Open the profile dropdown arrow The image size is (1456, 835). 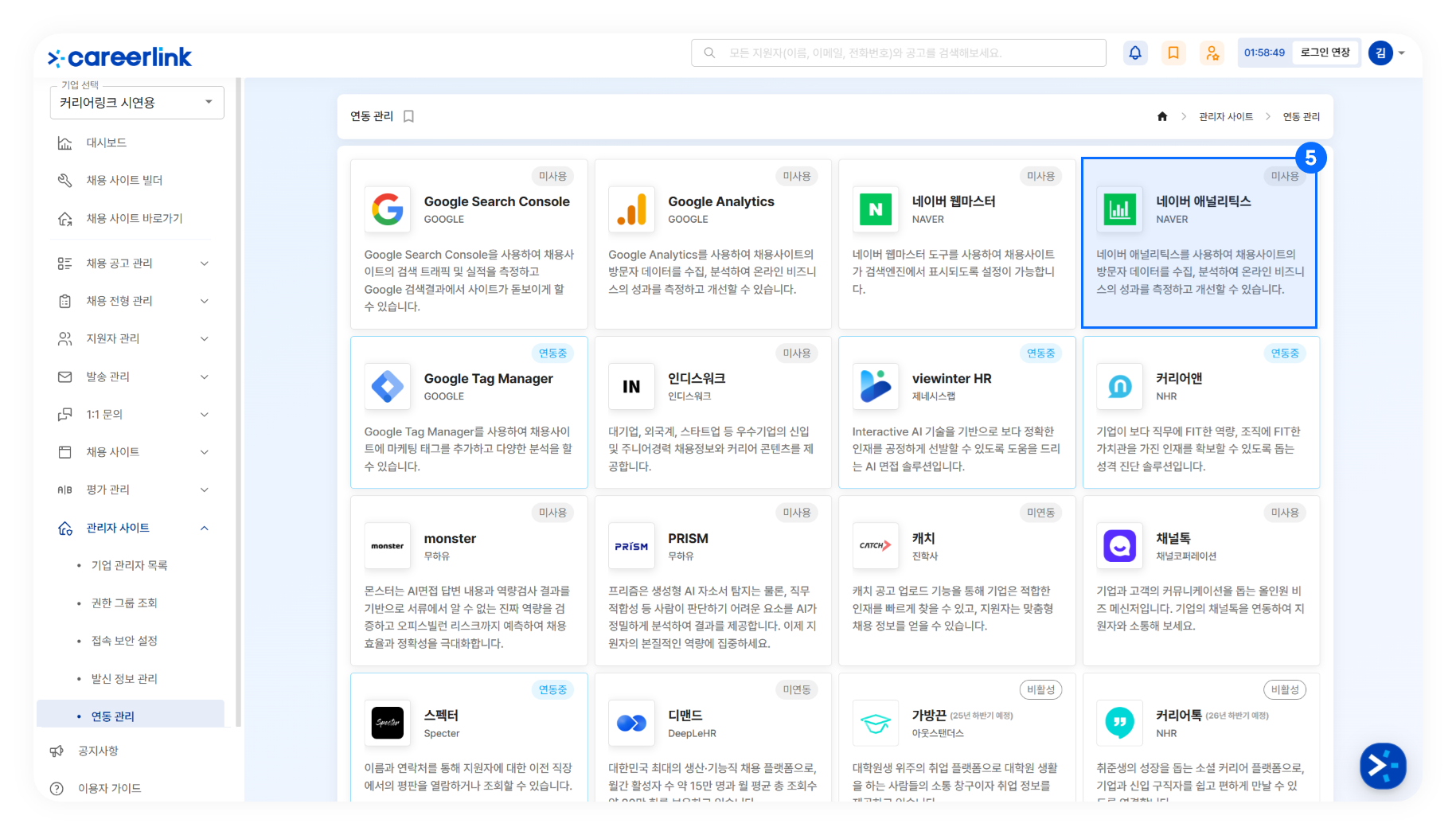click(x=1402, y=53)
